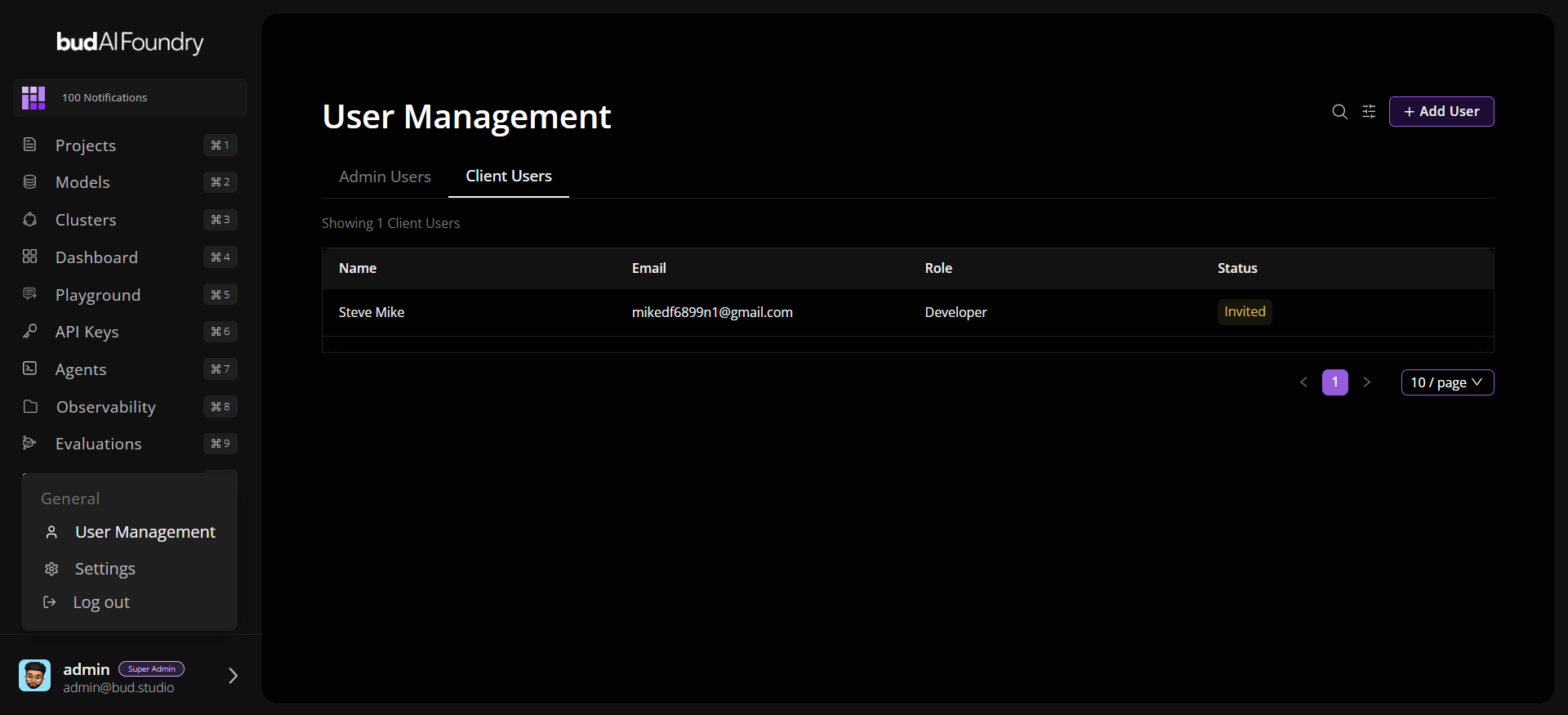Screen dimensions: 1568x715
Task: Click the budAI Foundry logo
Action: [x=130, y=42]
